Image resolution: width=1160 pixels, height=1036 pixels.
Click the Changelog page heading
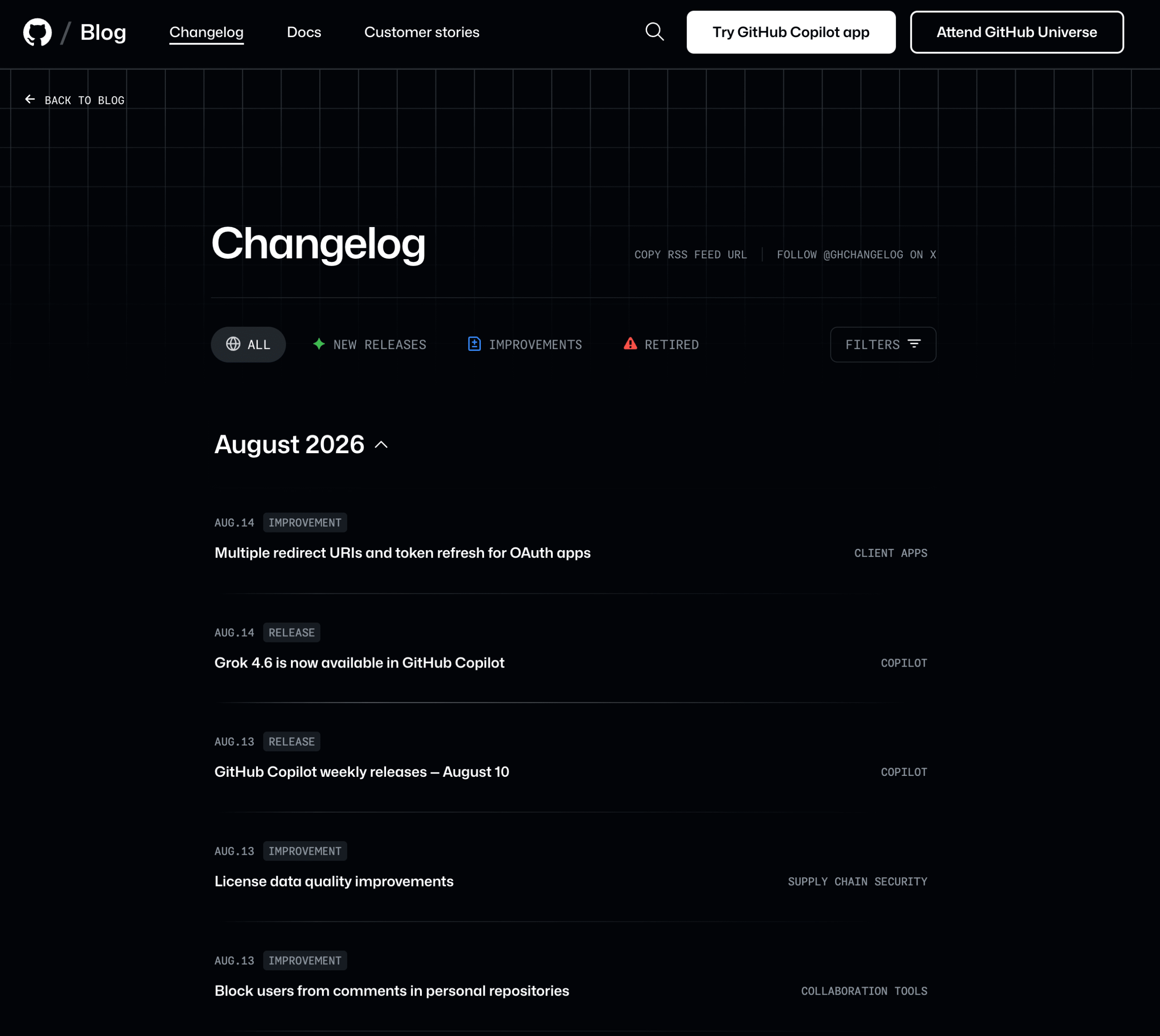click(x=318, y=244)
